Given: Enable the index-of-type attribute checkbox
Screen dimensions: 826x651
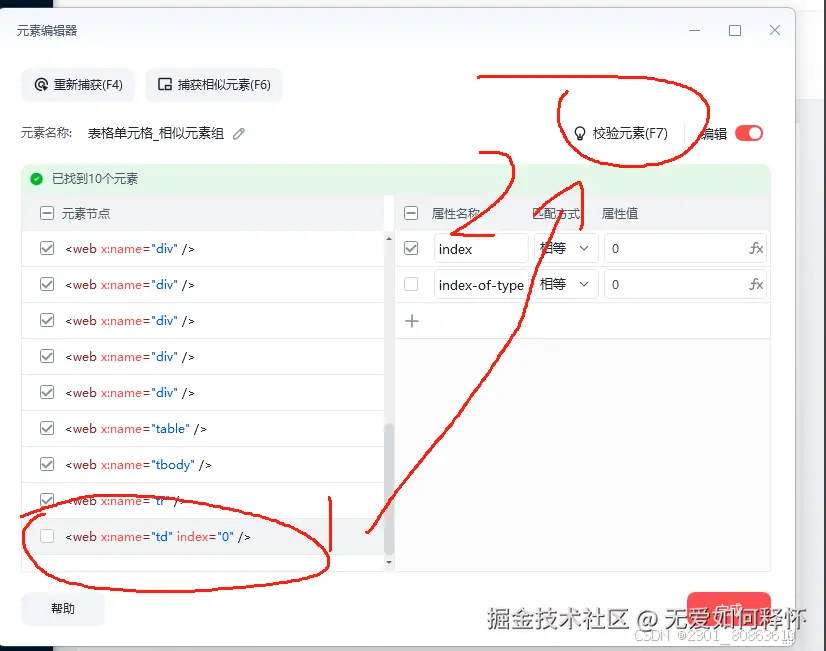Looking at the screenshot, I should point(411,284).
